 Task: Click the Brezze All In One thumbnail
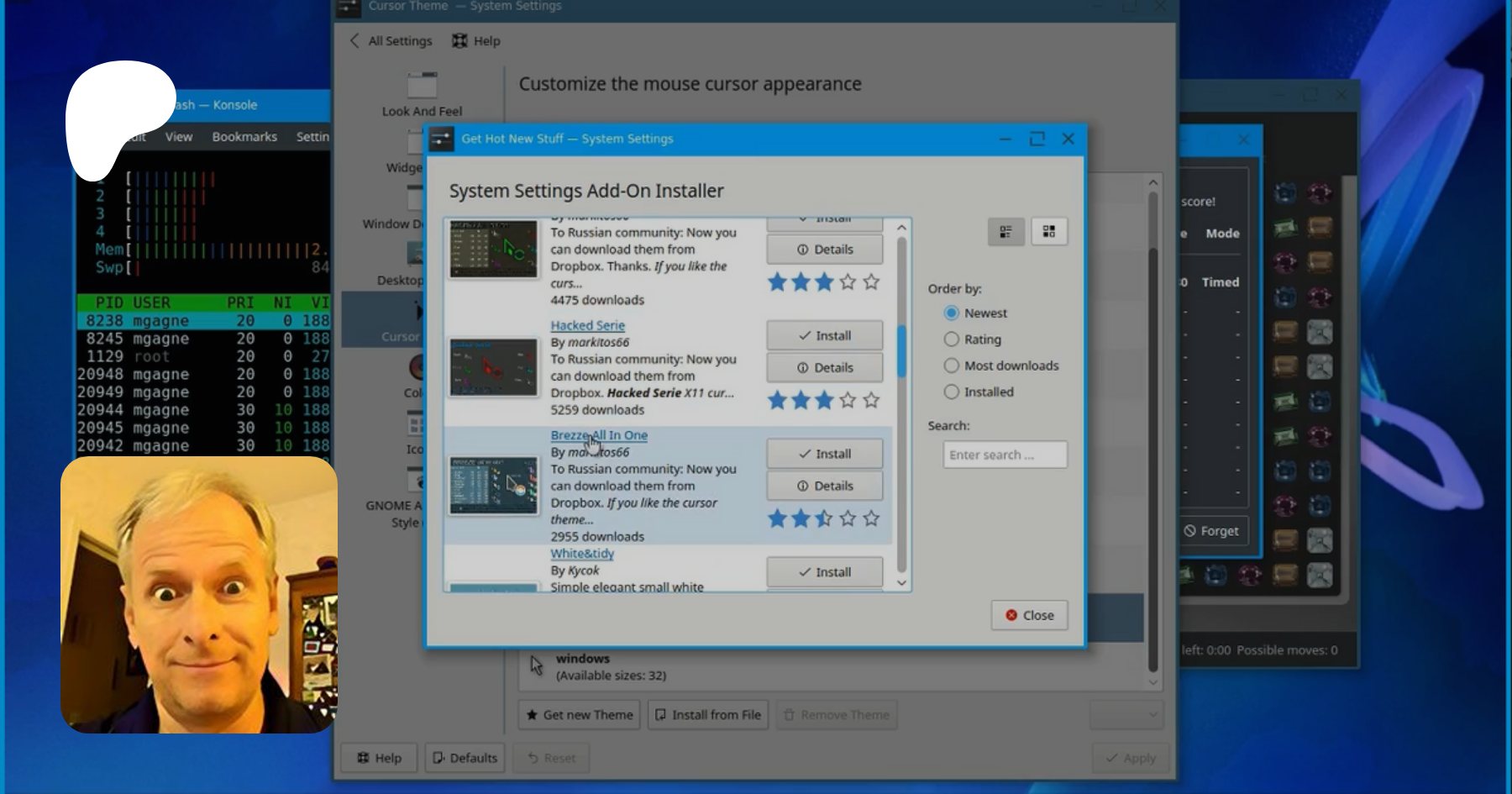[493, 486]
